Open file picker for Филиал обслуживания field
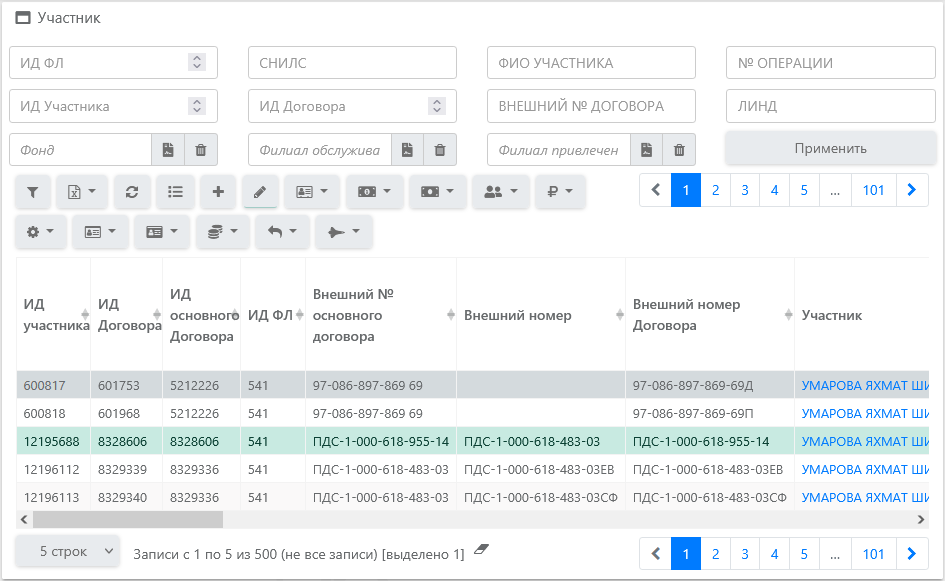945x581 pixels. point(407,150)
